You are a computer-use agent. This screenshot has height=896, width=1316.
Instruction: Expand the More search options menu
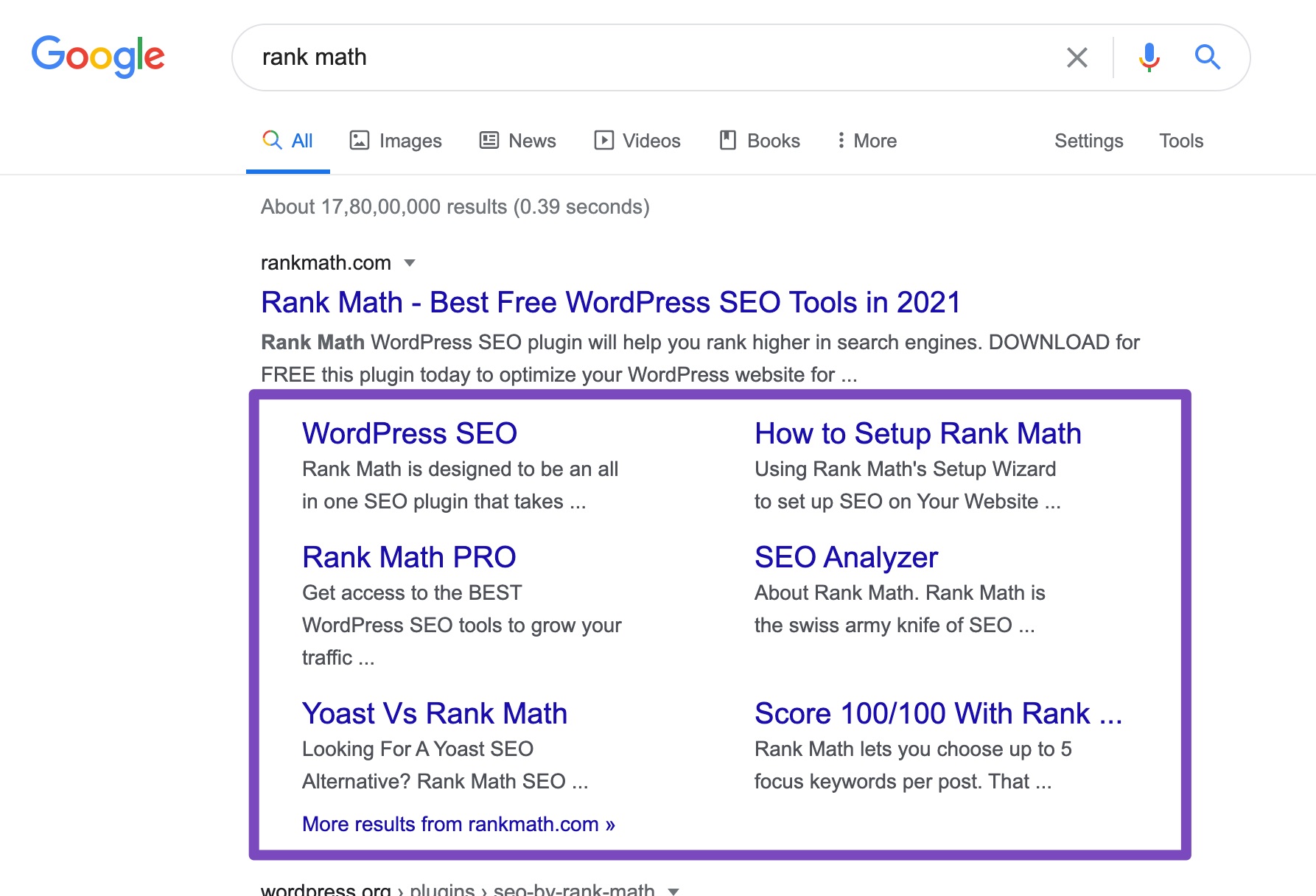coord(867,141)
